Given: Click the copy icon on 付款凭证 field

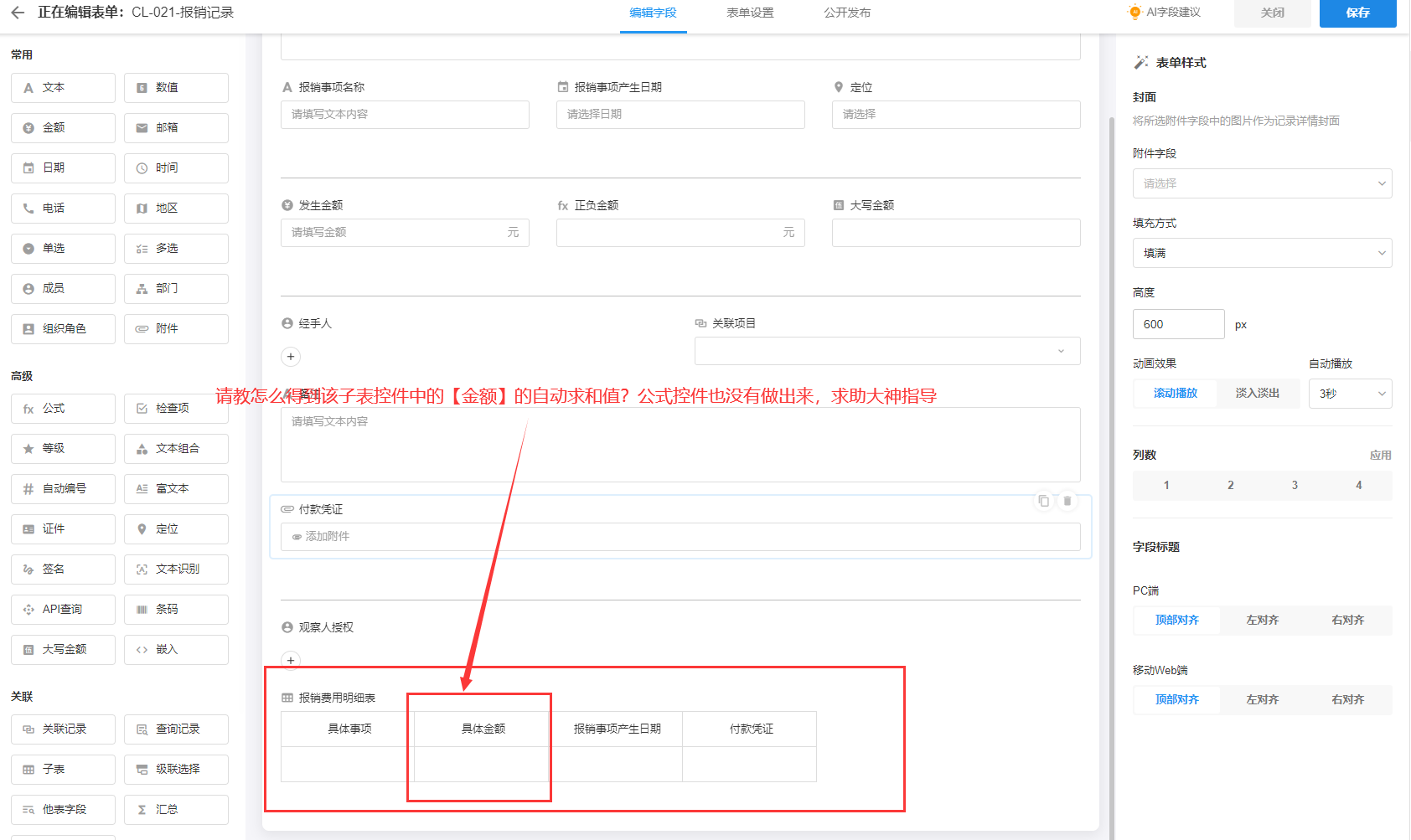Looking at the screenshot, I should coord(1043,501).
